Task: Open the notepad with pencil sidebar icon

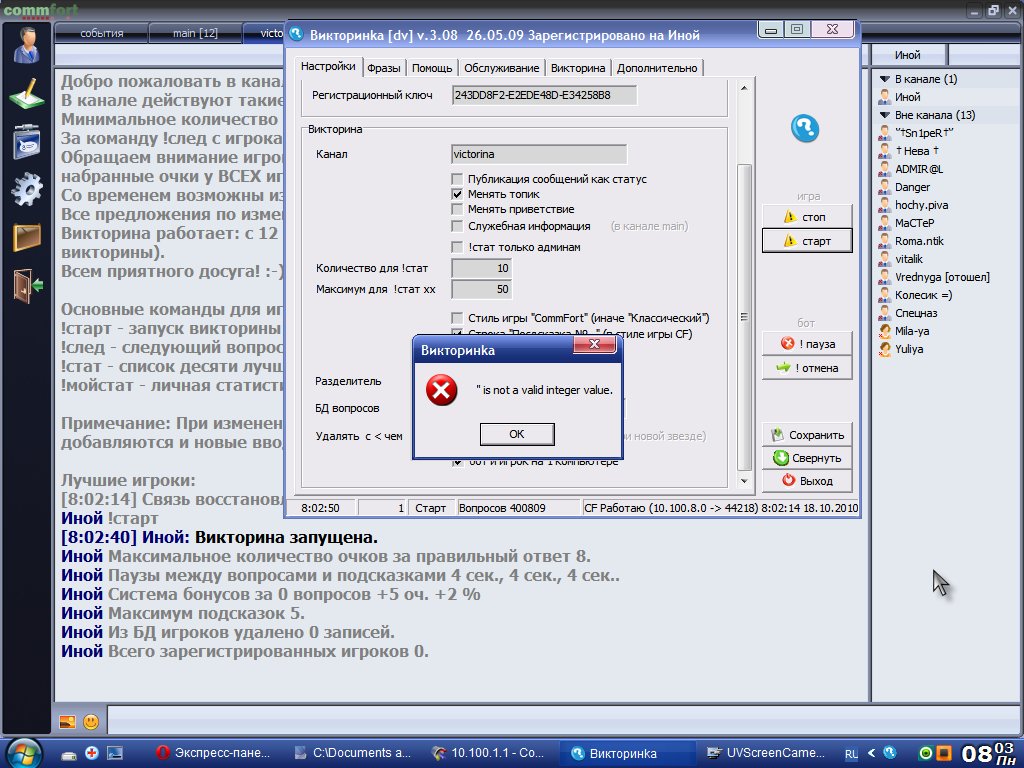Action: [26, 93]
